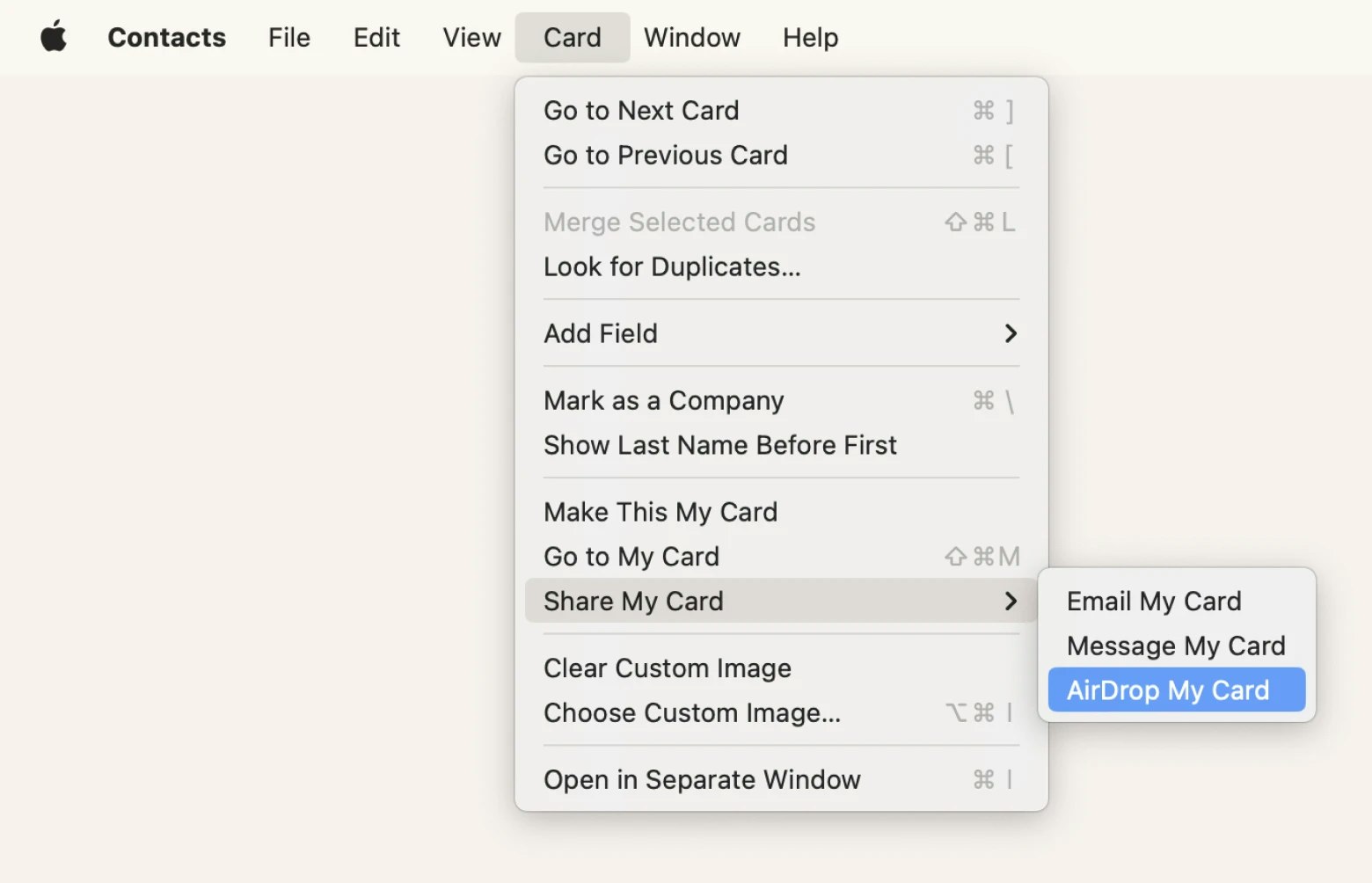Select Go to My Card
This screenshot has height=883, width=1372.
point(781,557)
